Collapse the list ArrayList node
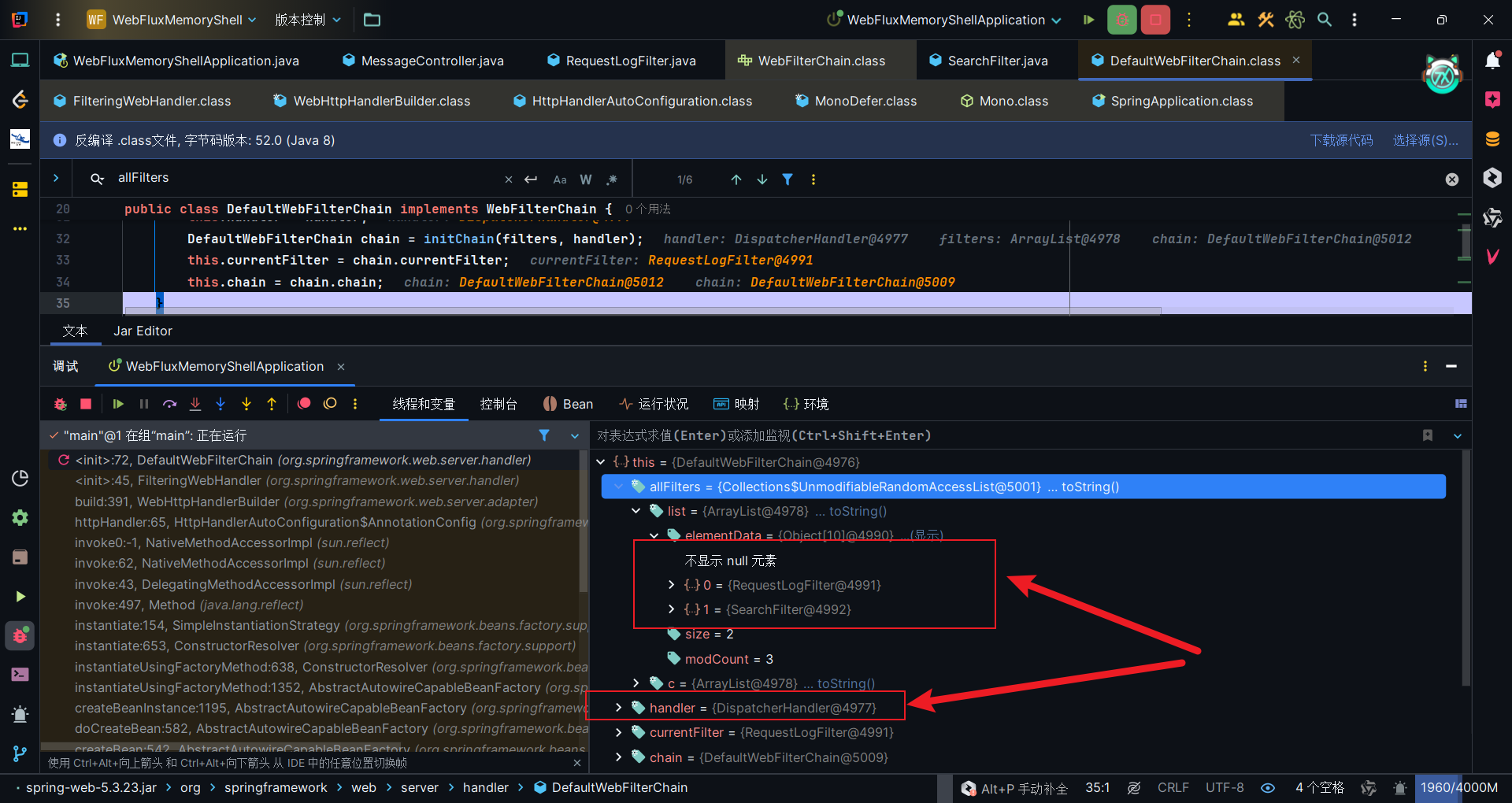The height and width of the screenshot is (803, 1512). pos(636,511)
